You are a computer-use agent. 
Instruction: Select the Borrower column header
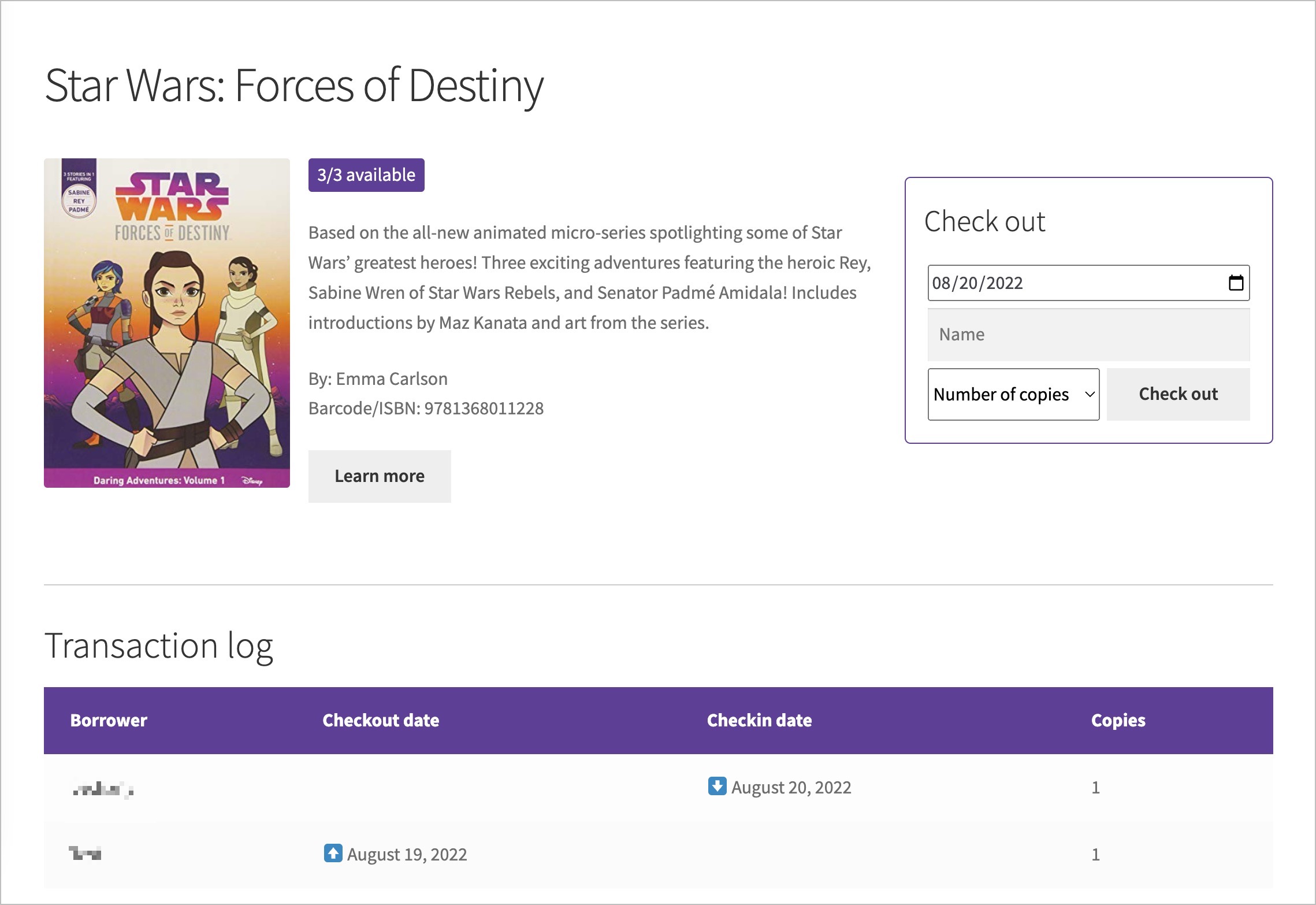(x=109, y=720)
